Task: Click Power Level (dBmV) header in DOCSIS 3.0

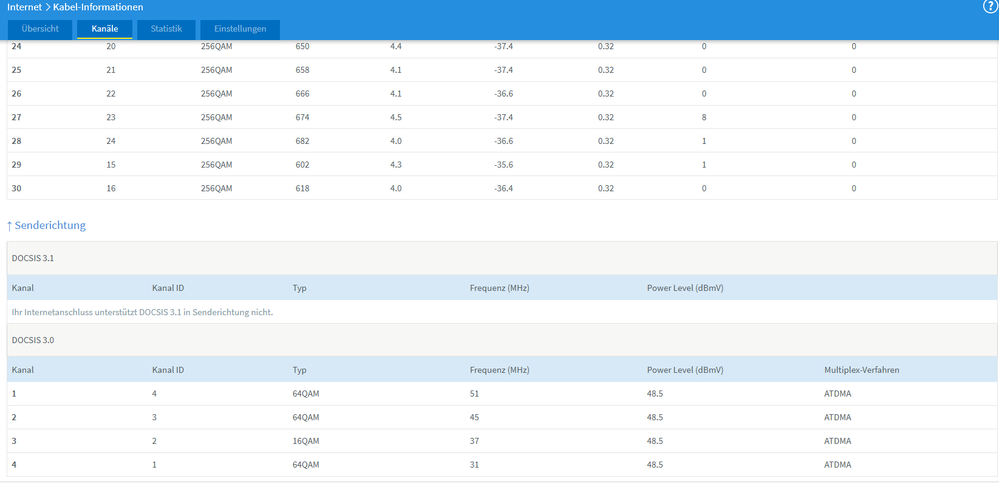Action: 685,370
